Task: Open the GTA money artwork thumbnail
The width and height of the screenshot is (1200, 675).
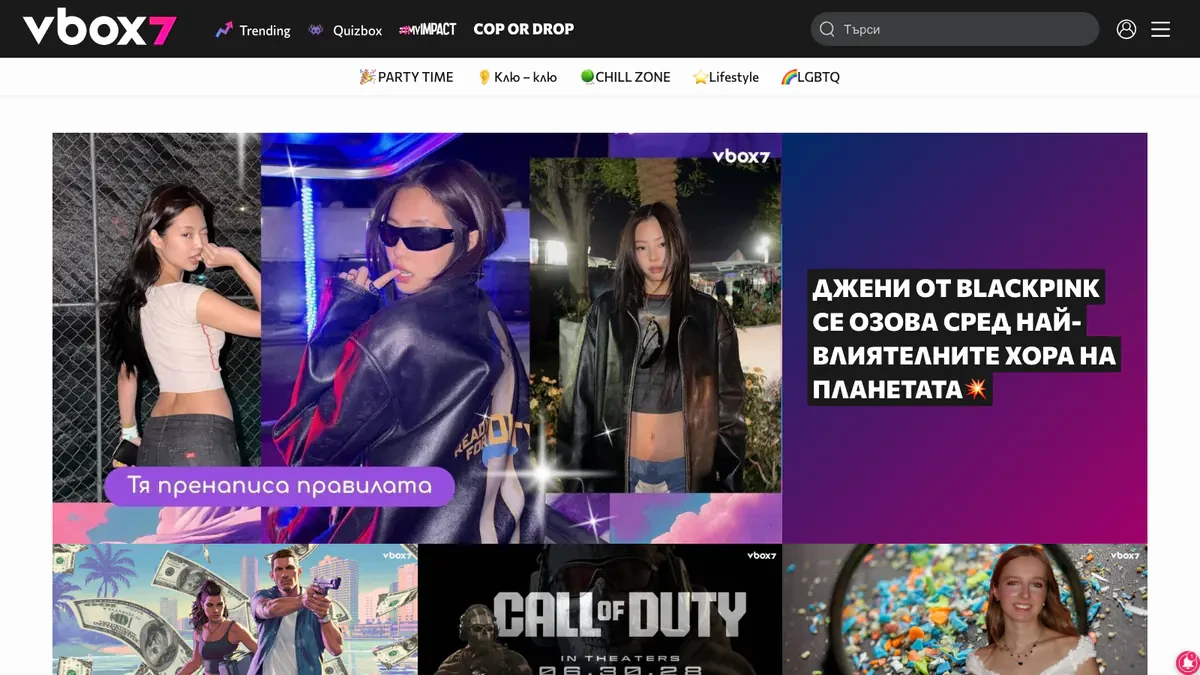Action: point(235,609)
